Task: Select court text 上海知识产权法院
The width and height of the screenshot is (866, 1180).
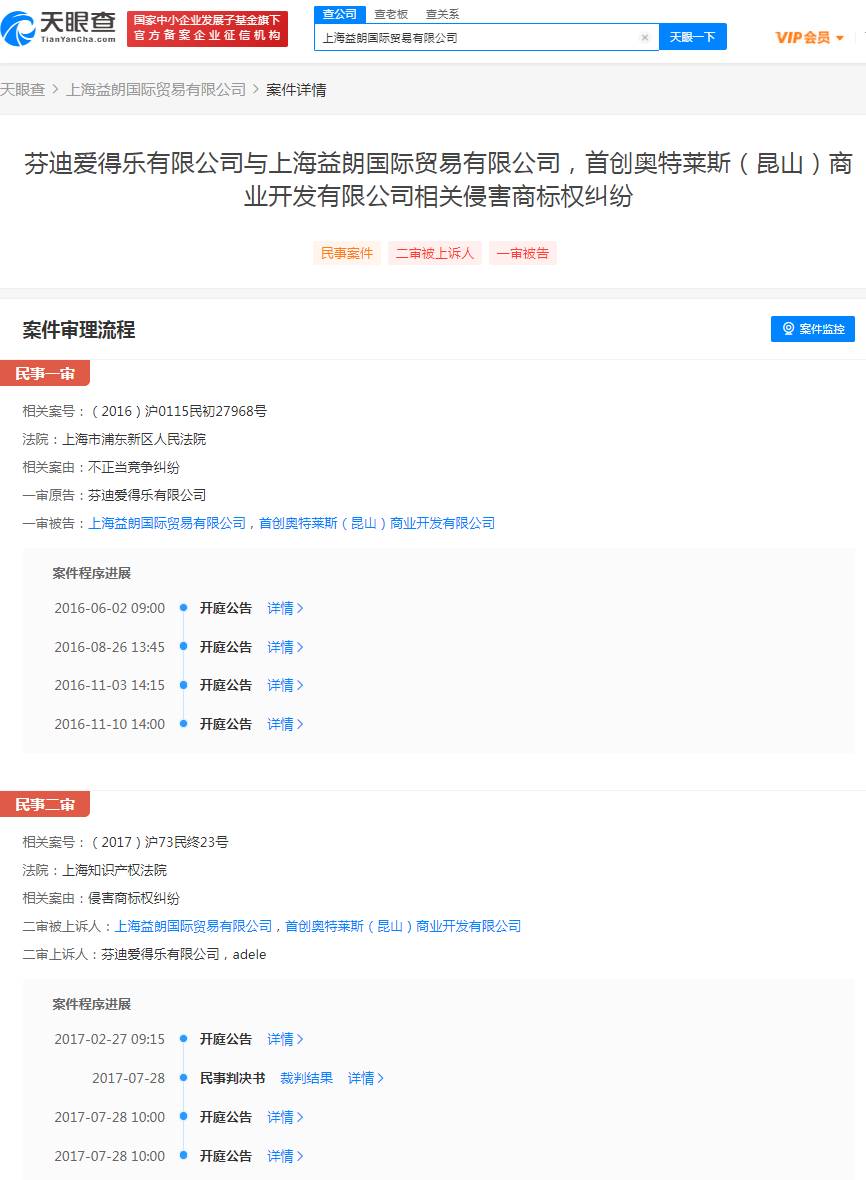Action: click(114, 870)
